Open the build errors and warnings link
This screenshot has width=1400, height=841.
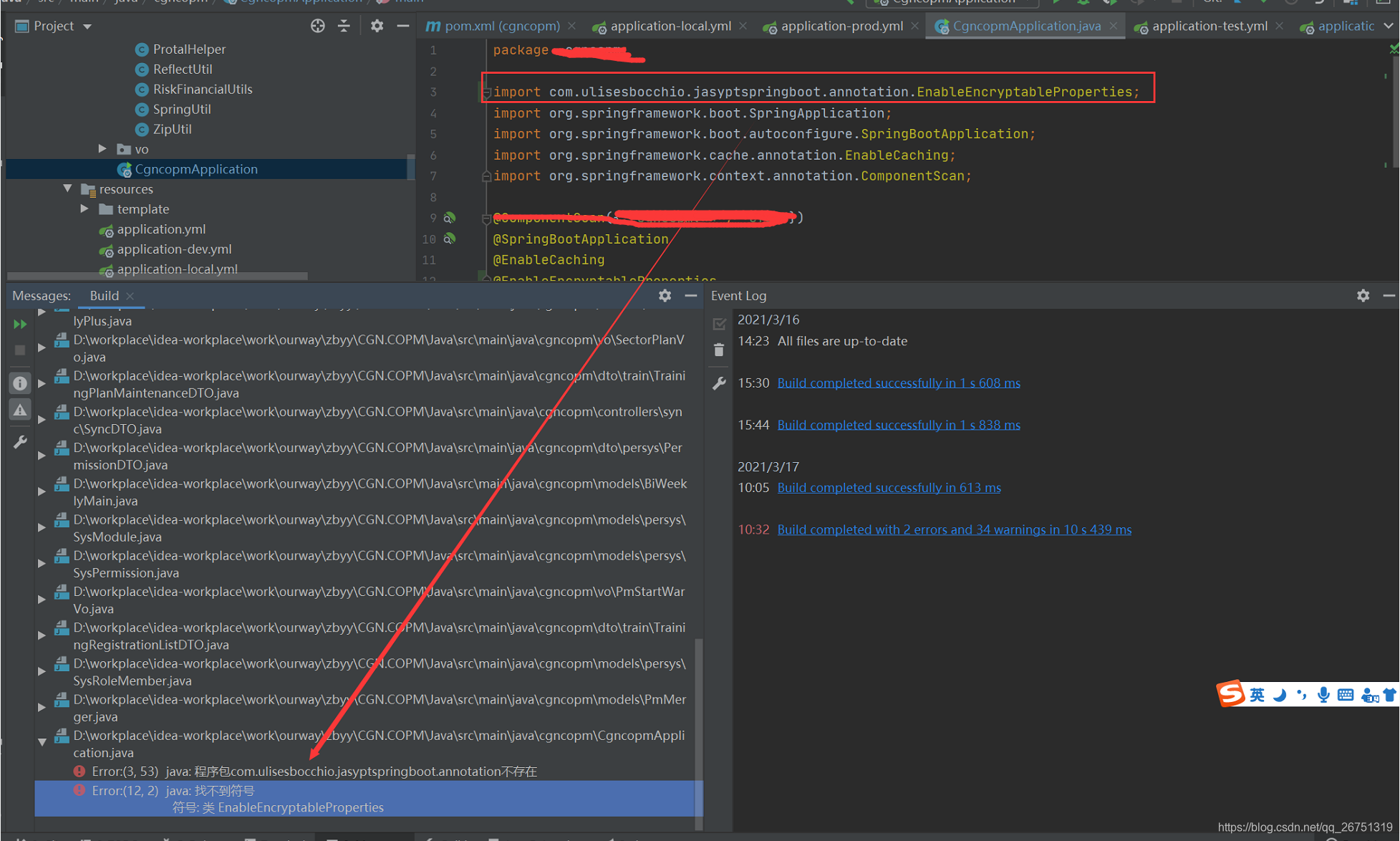[x=954, y=529]
